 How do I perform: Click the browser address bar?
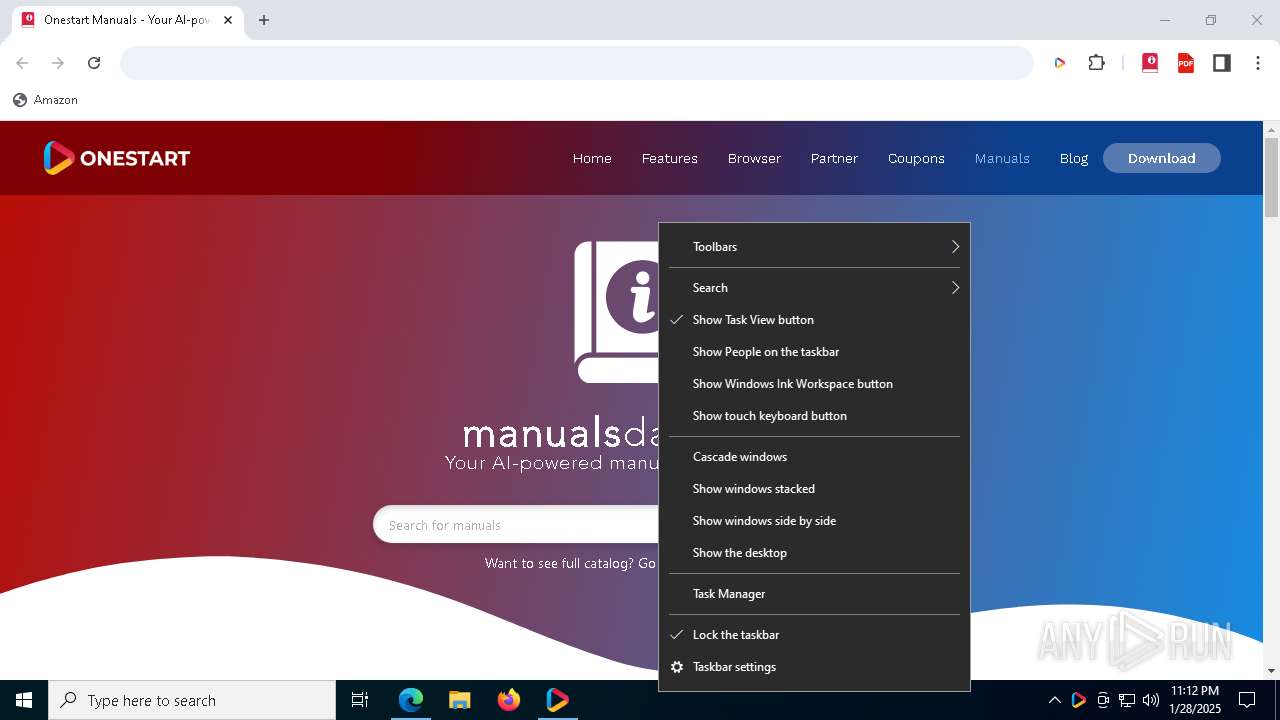click(x=577, y=63)
